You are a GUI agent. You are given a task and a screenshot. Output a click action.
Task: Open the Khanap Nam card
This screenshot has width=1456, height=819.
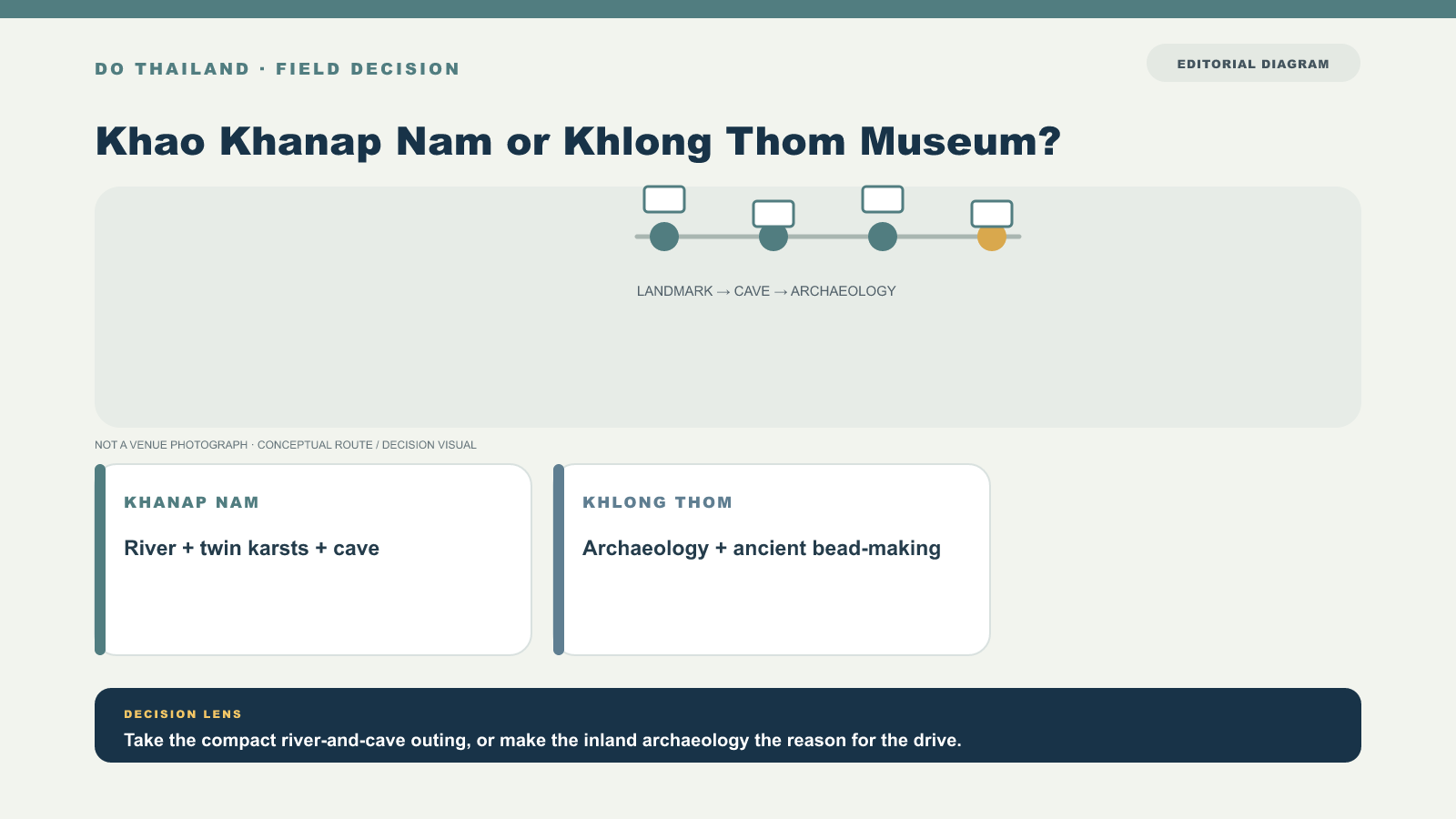[313, 560]
